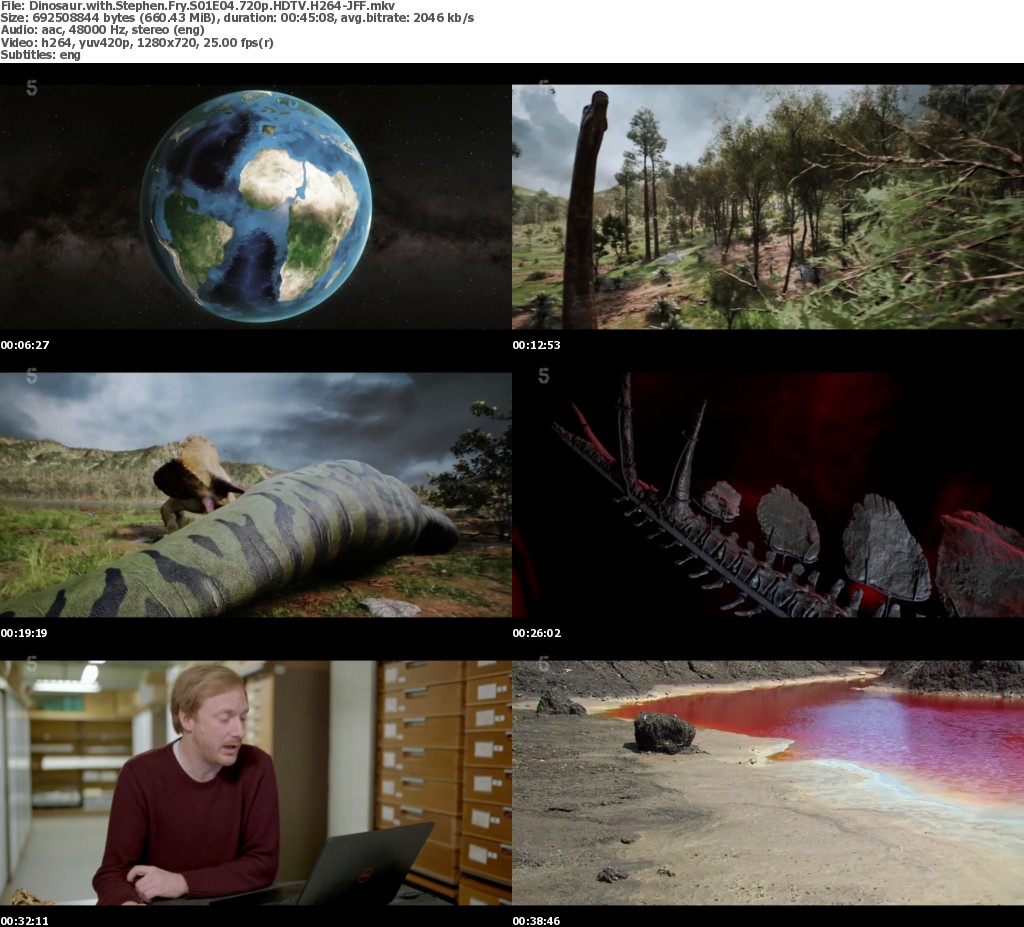Image resolution: width=1024 pixels, height=927 pixels.
Task: Click the 'Subtitles: eng' info line
Action: [41, 55]
